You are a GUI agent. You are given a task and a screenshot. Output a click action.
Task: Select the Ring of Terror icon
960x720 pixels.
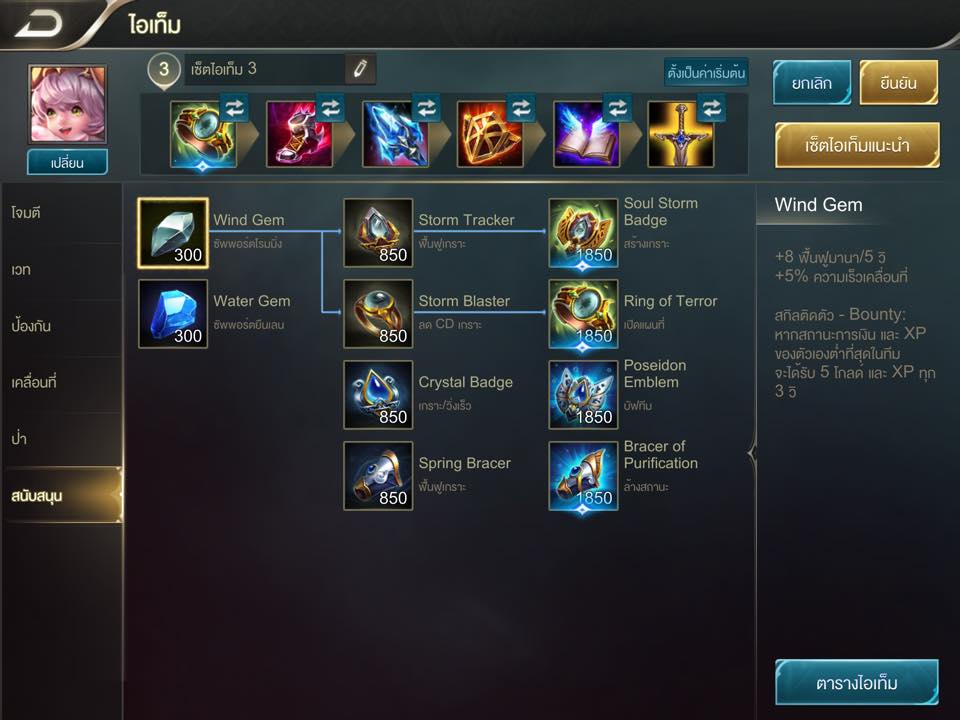point(583,313)
